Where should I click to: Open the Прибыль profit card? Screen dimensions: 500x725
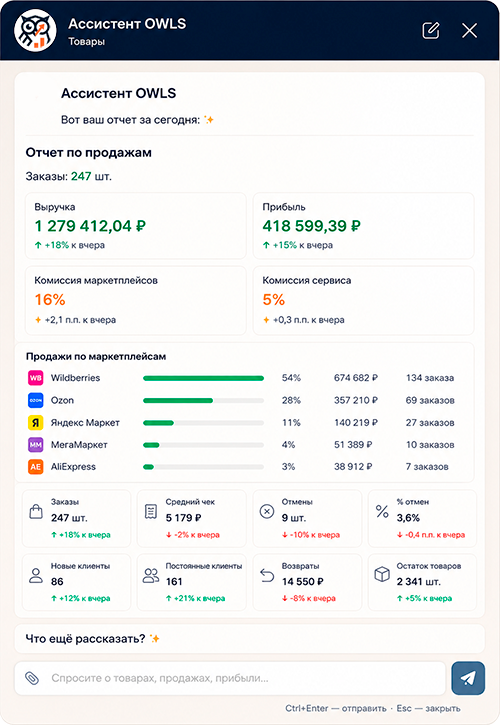coord(364,226)
